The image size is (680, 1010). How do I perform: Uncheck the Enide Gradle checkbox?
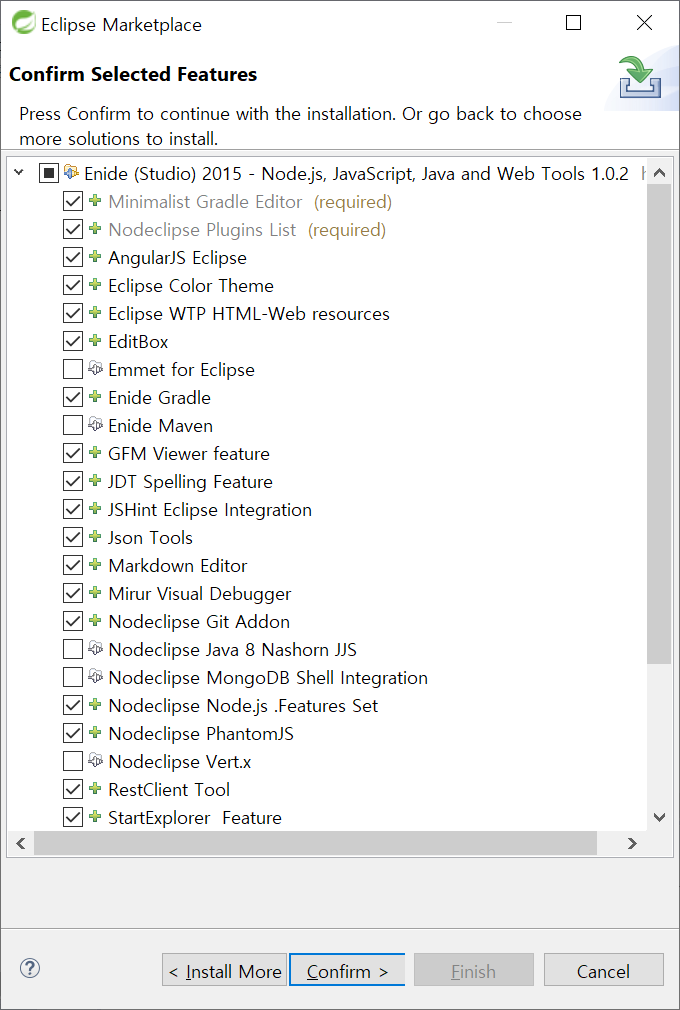pyautogui.click(x=73, y=397)
